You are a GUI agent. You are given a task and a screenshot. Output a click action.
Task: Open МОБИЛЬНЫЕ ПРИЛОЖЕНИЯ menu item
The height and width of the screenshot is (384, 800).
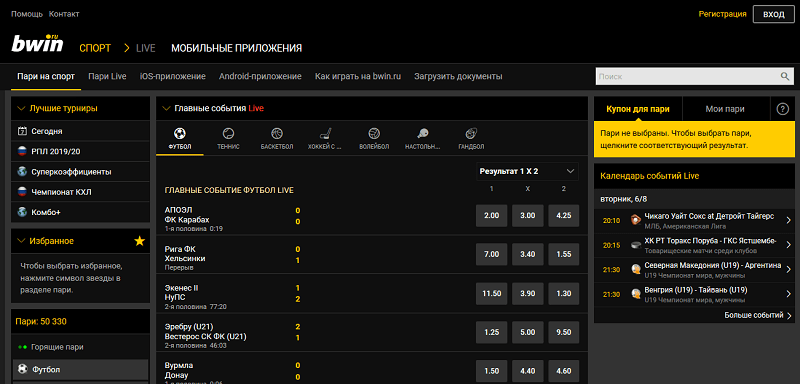[x=236, y=48]
